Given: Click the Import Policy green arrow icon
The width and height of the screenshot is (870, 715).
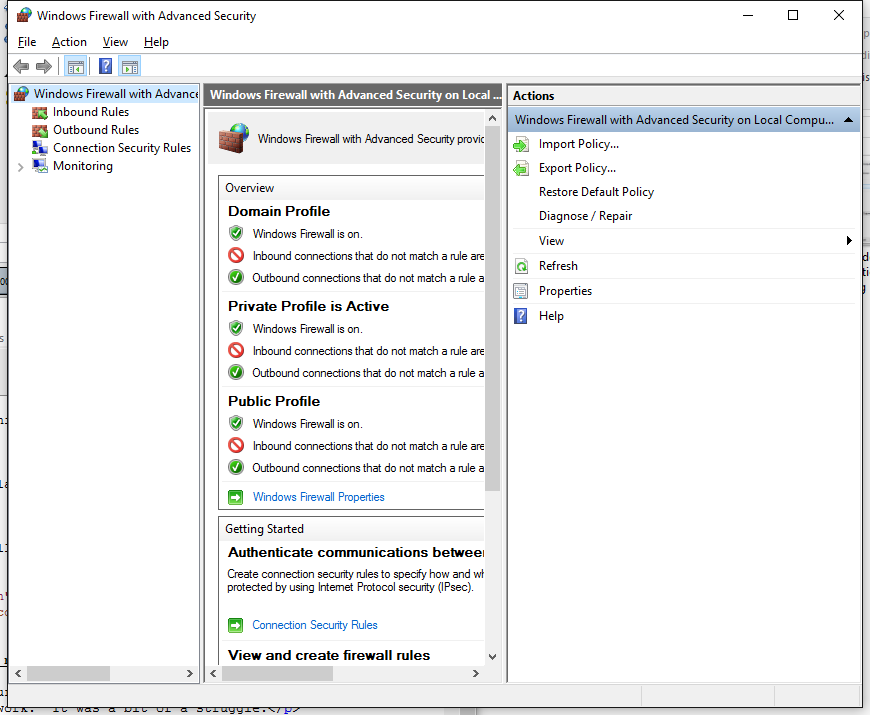Looking at the screenshot, I should (521, 145).
